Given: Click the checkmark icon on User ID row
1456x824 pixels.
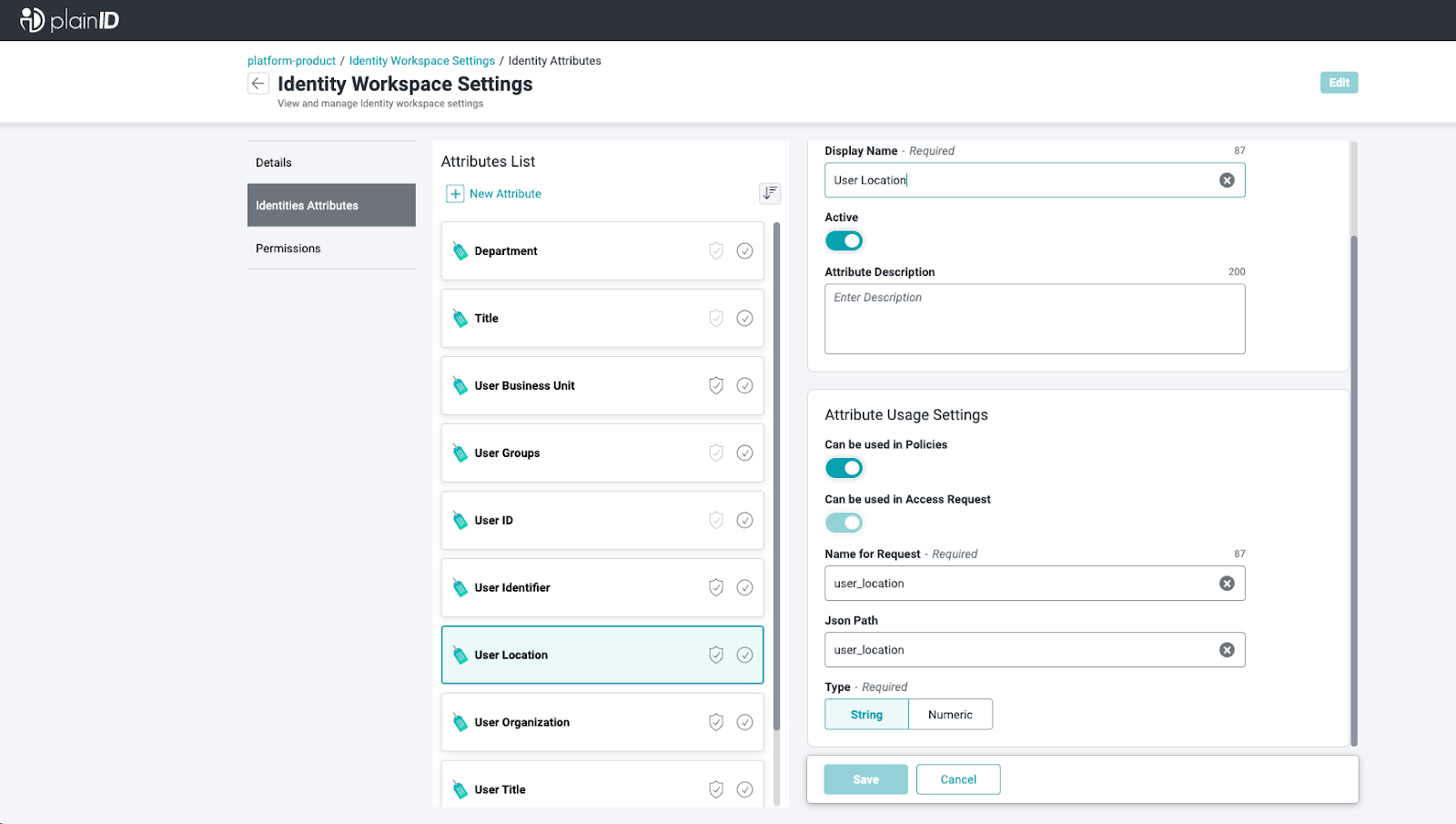Looking at the screenshot, I should pyautogui.click(x=744, y=520).
